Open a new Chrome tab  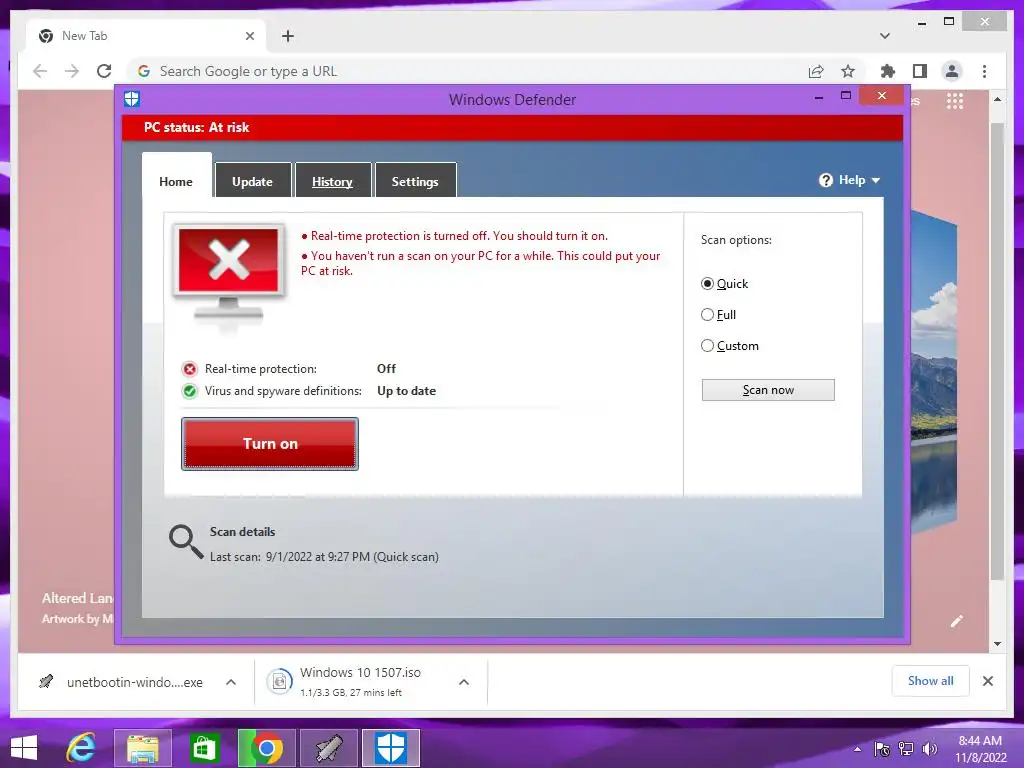(x=288, y=36)
